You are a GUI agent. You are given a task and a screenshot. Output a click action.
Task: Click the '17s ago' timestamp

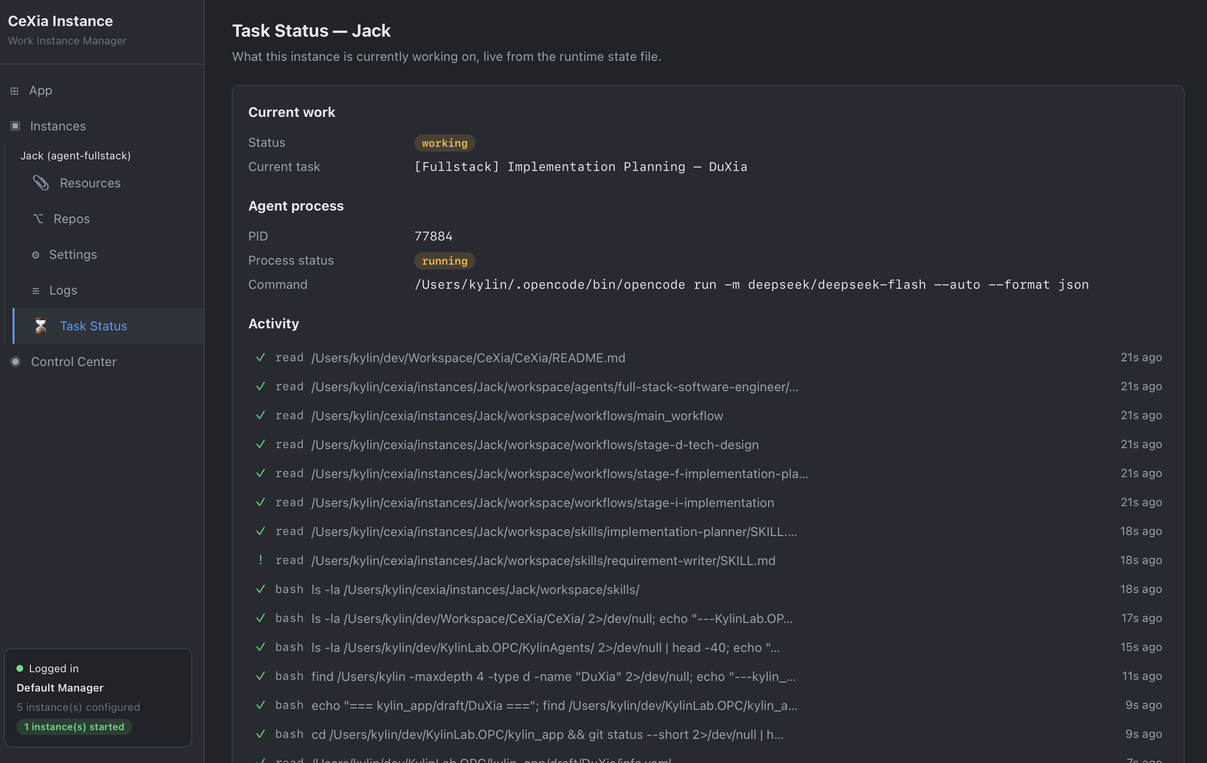[x=1141, y=618]
